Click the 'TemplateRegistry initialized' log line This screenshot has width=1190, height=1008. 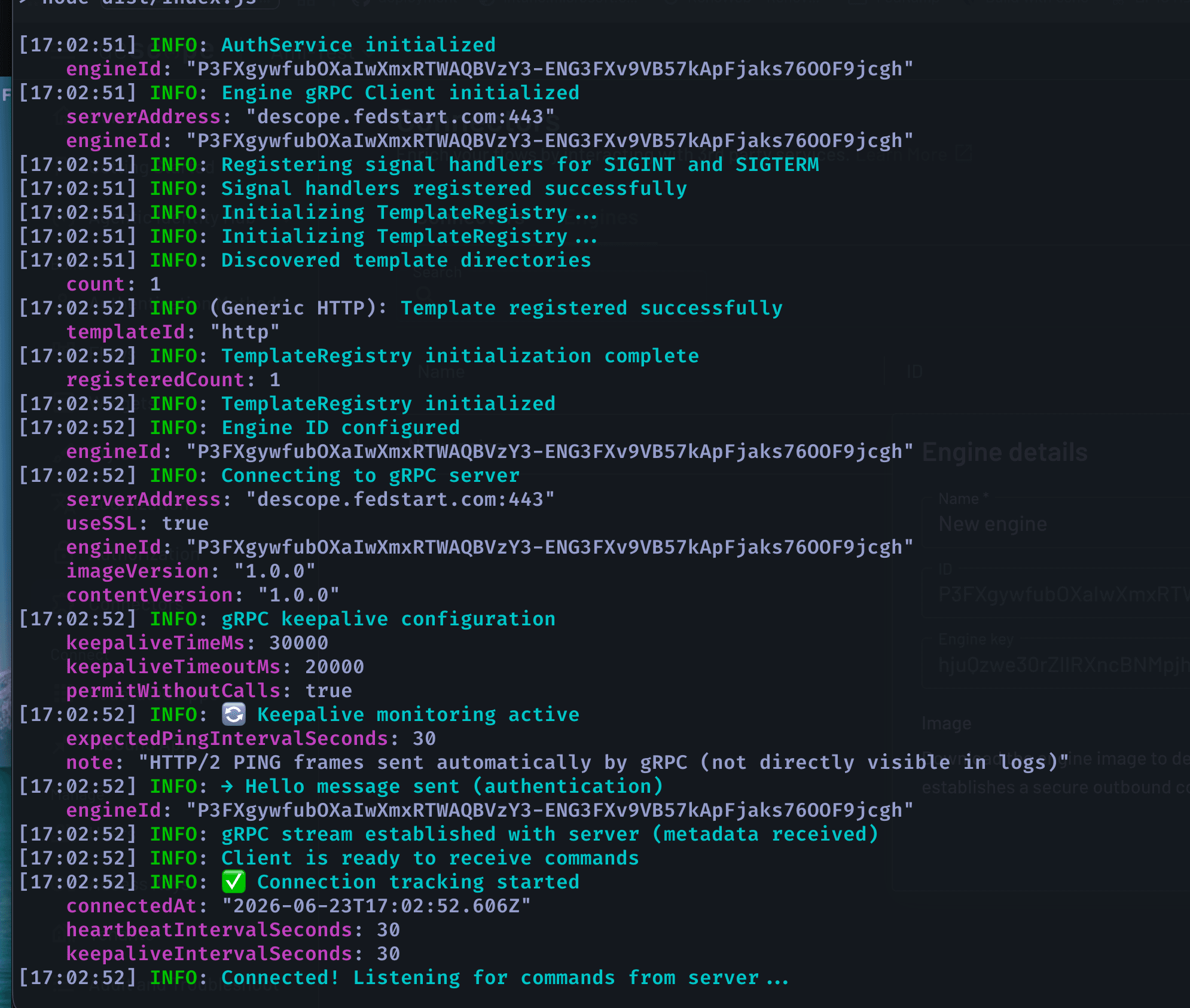287,404
